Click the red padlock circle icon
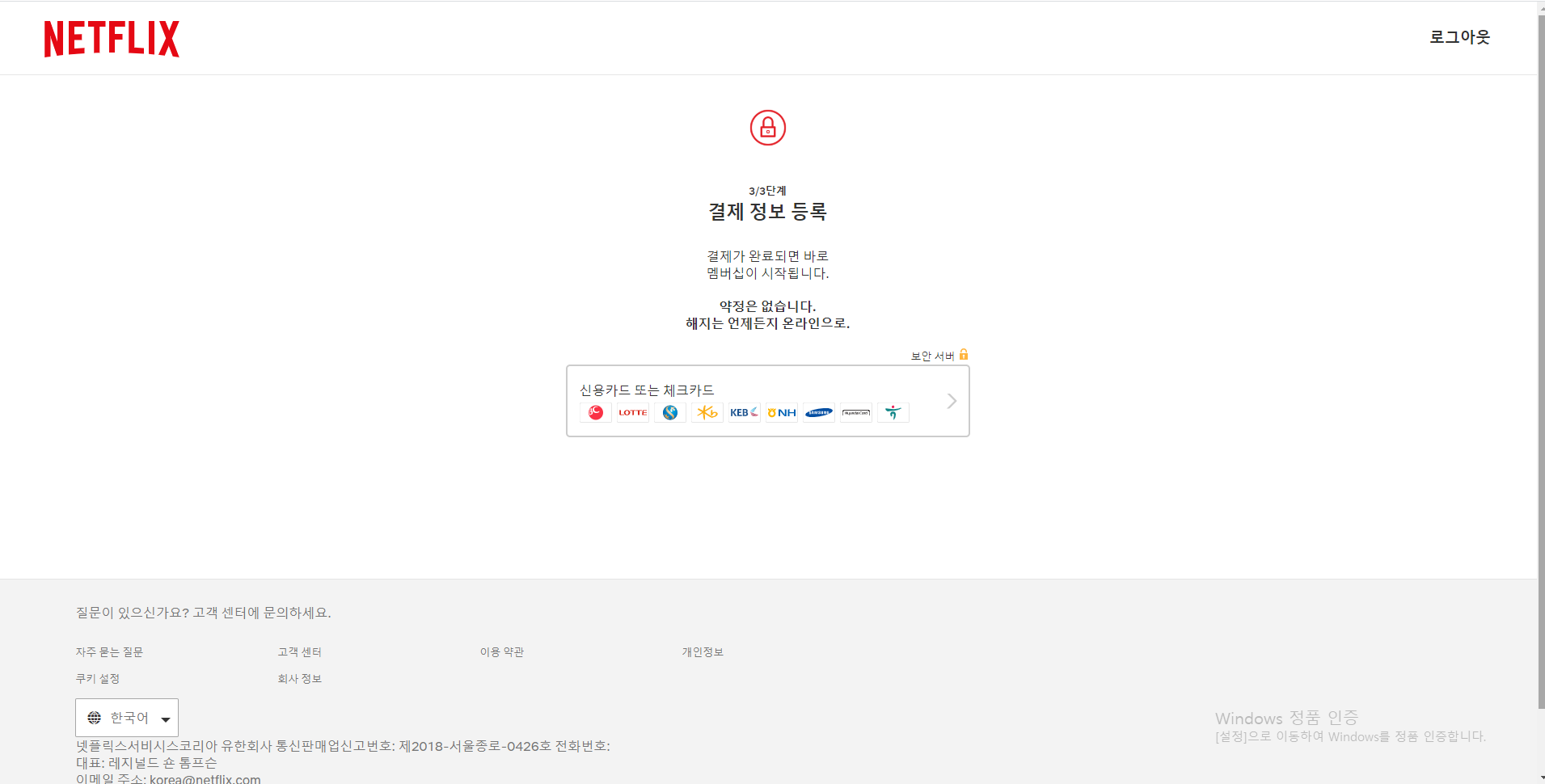 coord(767,128)
